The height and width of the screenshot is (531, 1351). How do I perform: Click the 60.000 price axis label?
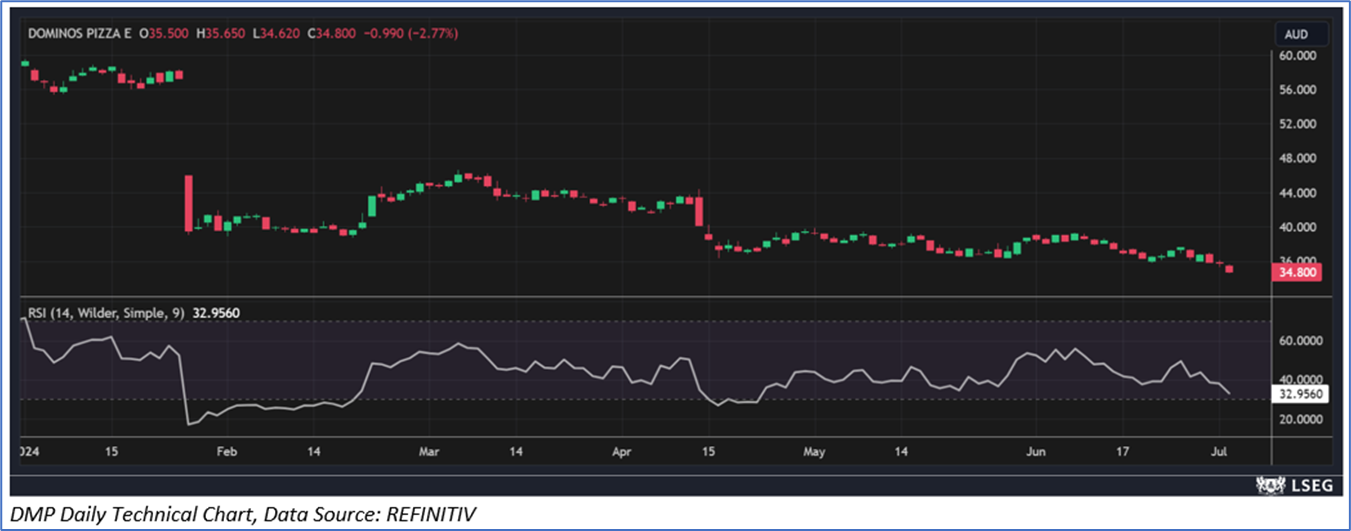pyautogui.click(x=1297, y=56)
